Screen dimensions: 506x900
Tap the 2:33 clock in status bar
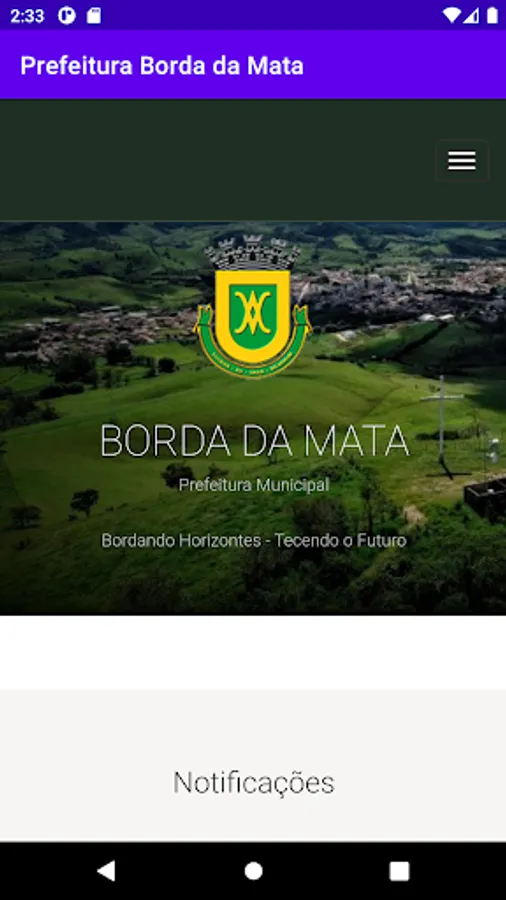point(27,15)
